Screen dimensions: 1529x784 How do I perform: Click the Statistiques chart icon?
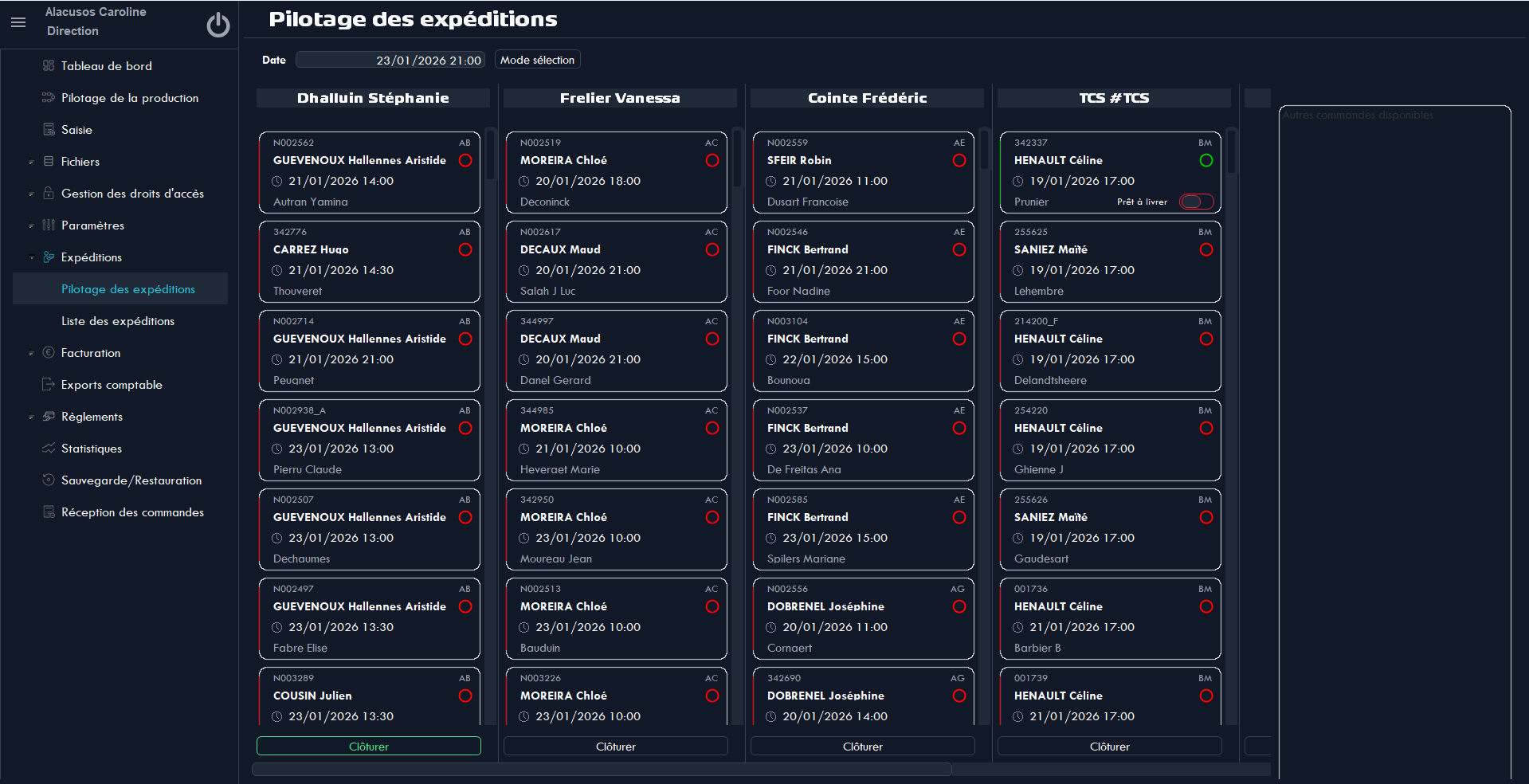(x=49, y=448)
